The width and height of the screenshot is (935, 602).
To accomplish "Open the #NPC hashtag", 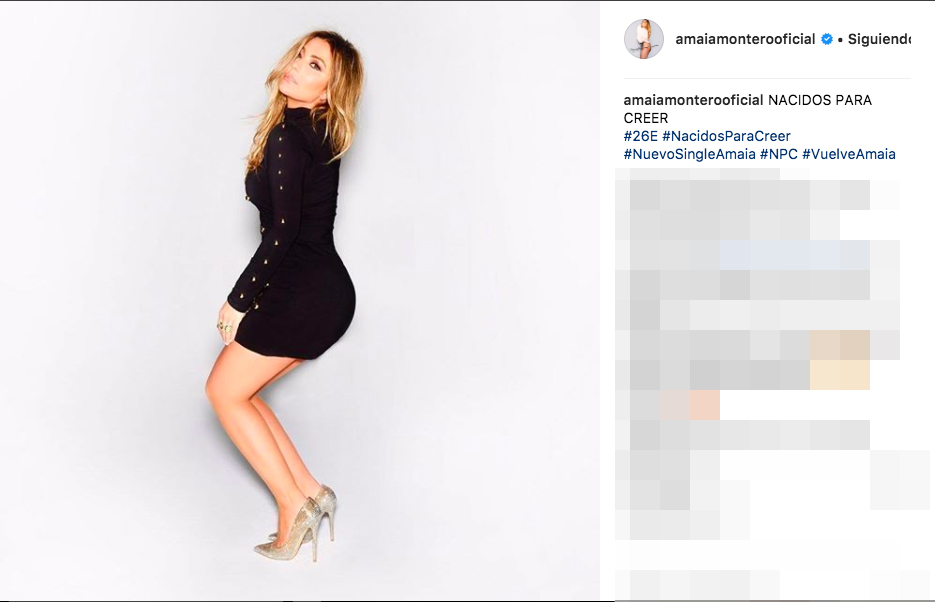I will pos(778,154).
